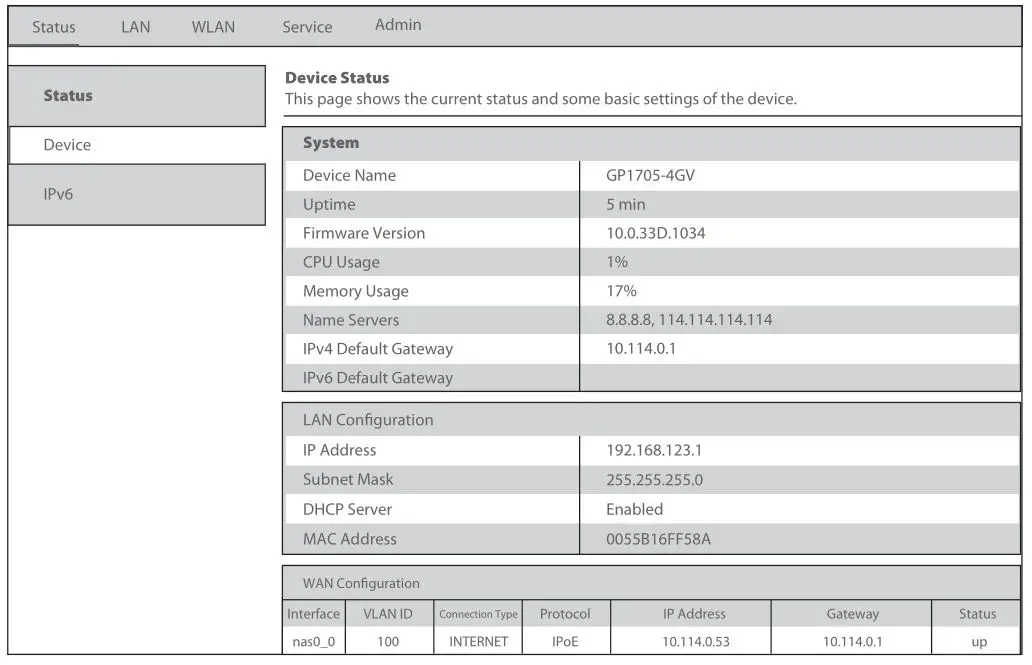Open the Admin tab
The image size is (1032, 665).
[x=397, y=25]
